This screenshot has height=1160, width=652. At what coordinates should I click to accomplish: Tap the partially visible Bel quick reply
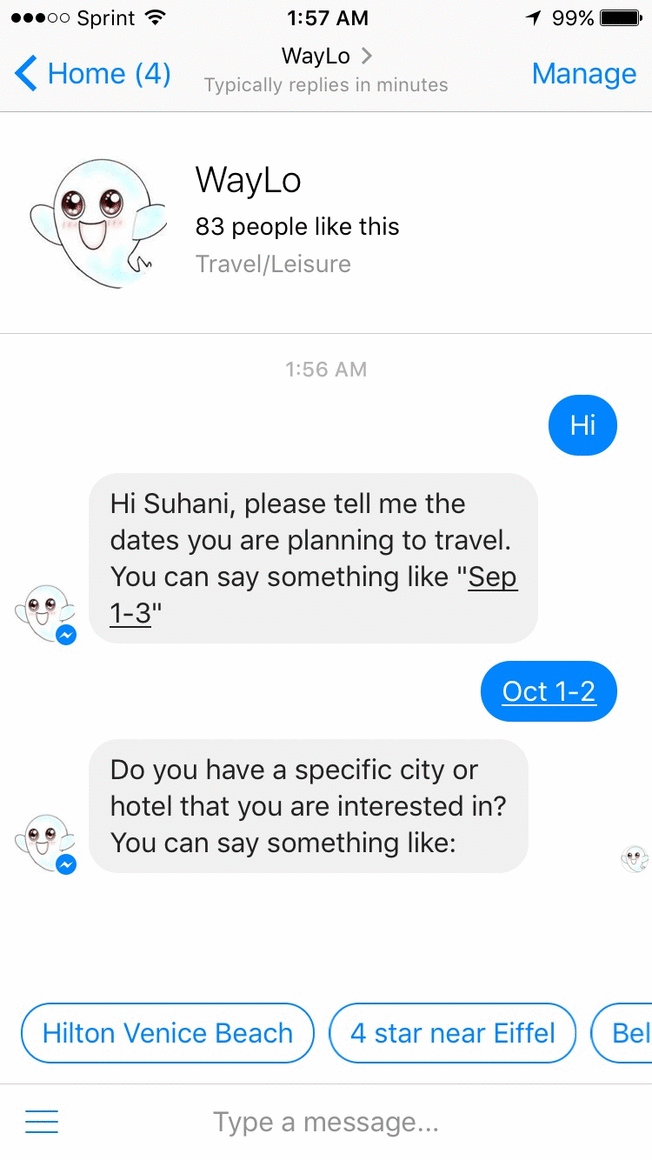[622, 1033]
